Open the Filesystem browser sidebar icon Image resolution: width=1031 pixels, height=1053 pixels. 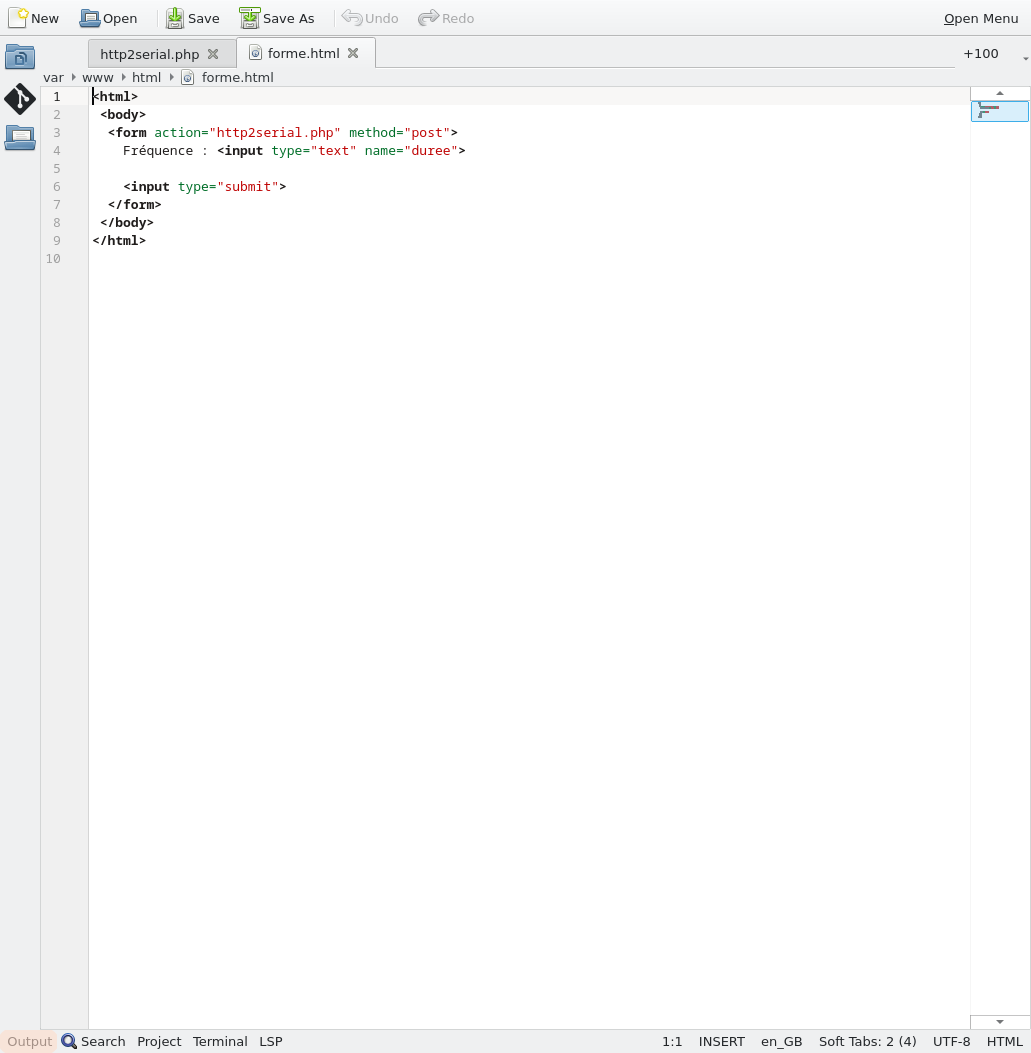pos(20,138)
